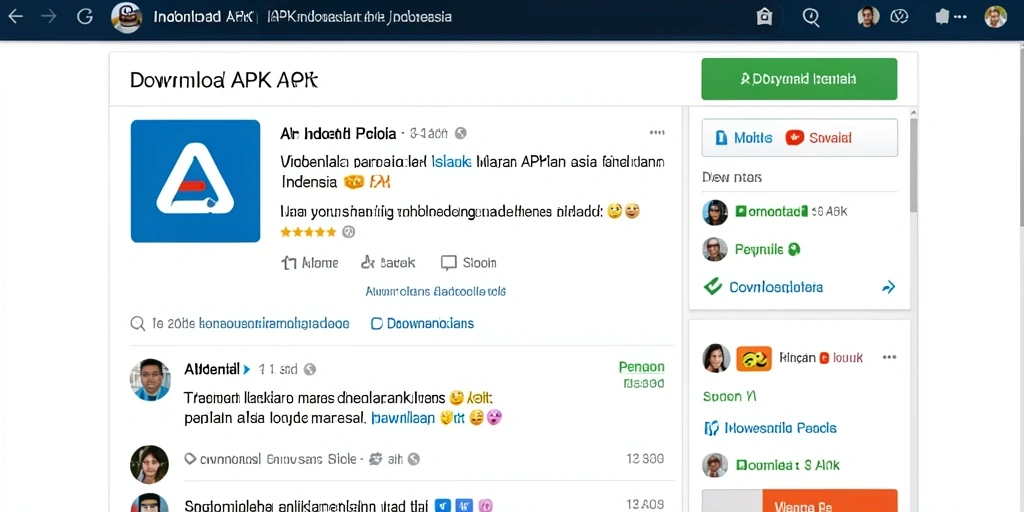Screen dimensions: 1024x512
Task: Open the site avatar logo in top bar
Action: [x=127, y=17]
